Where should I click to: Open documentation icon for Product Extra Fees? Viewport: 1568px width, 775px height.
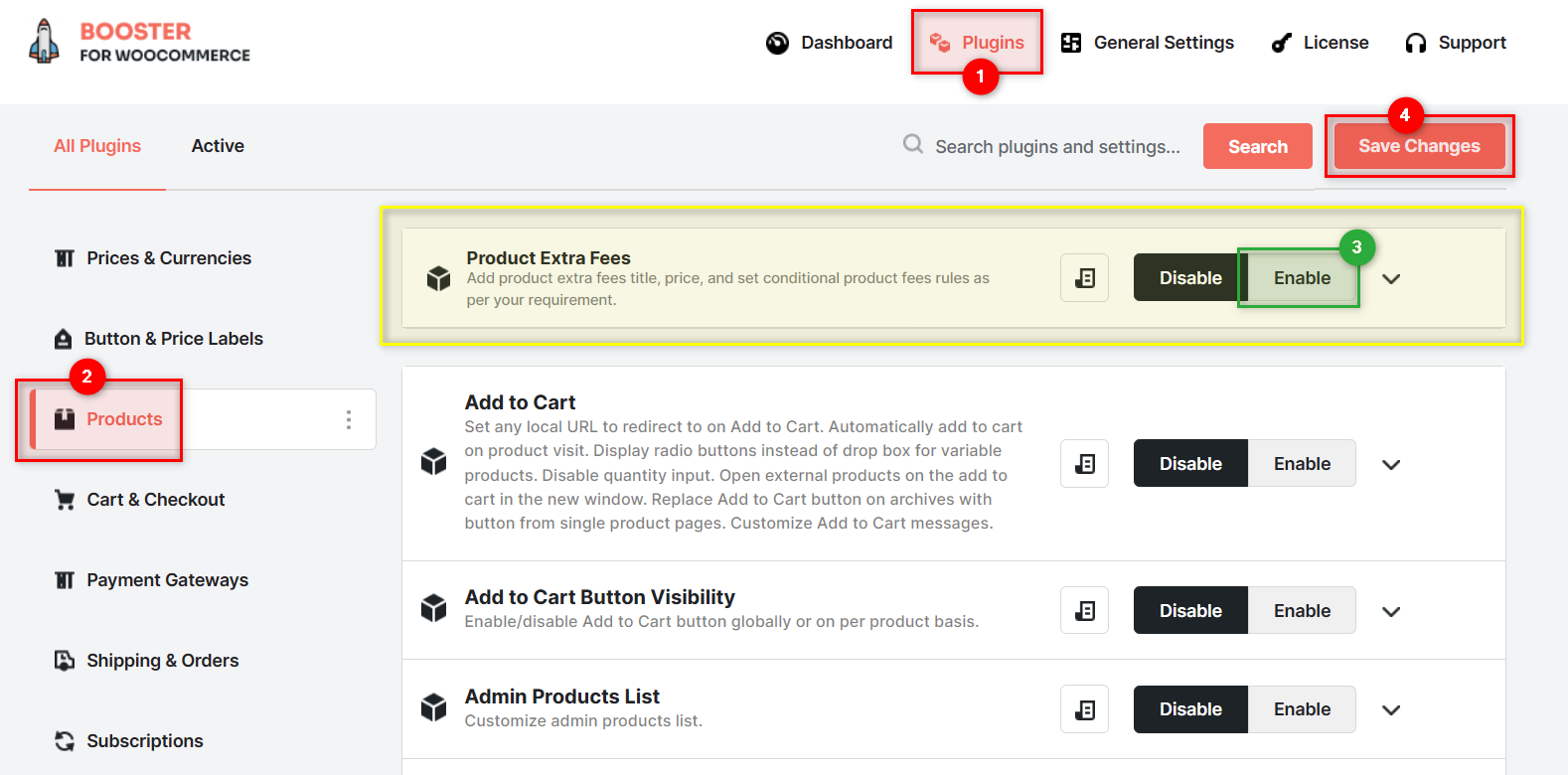1084,278
